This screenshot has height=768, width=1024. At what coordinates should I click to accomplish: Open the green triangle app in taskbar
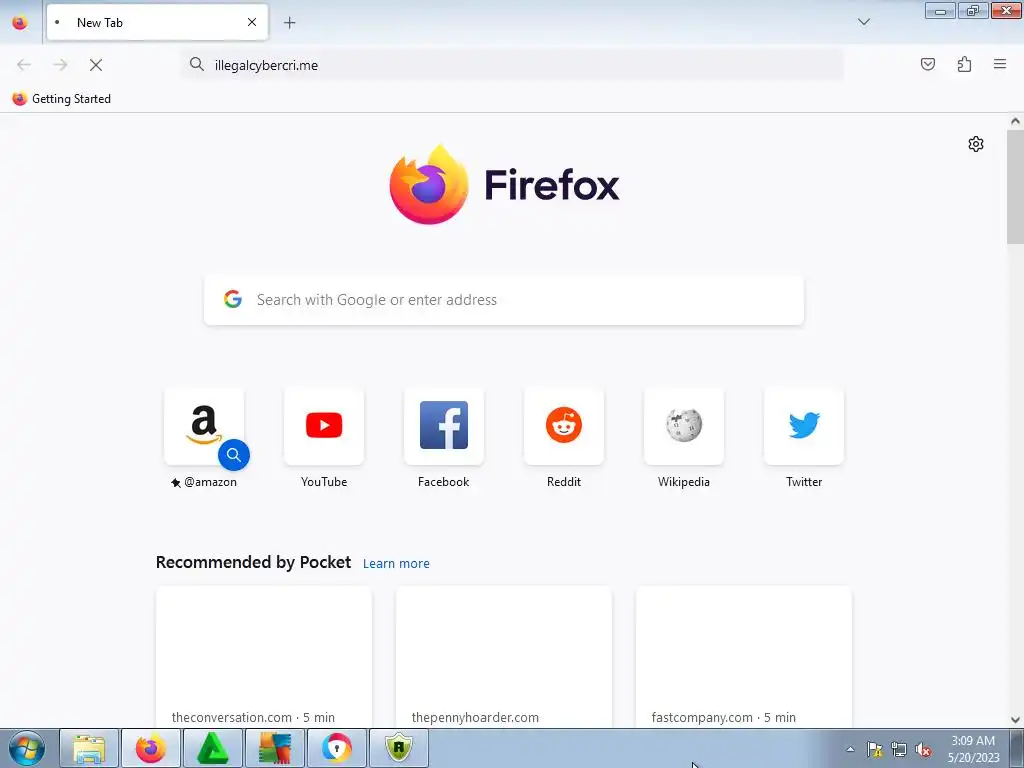[213, 748]
